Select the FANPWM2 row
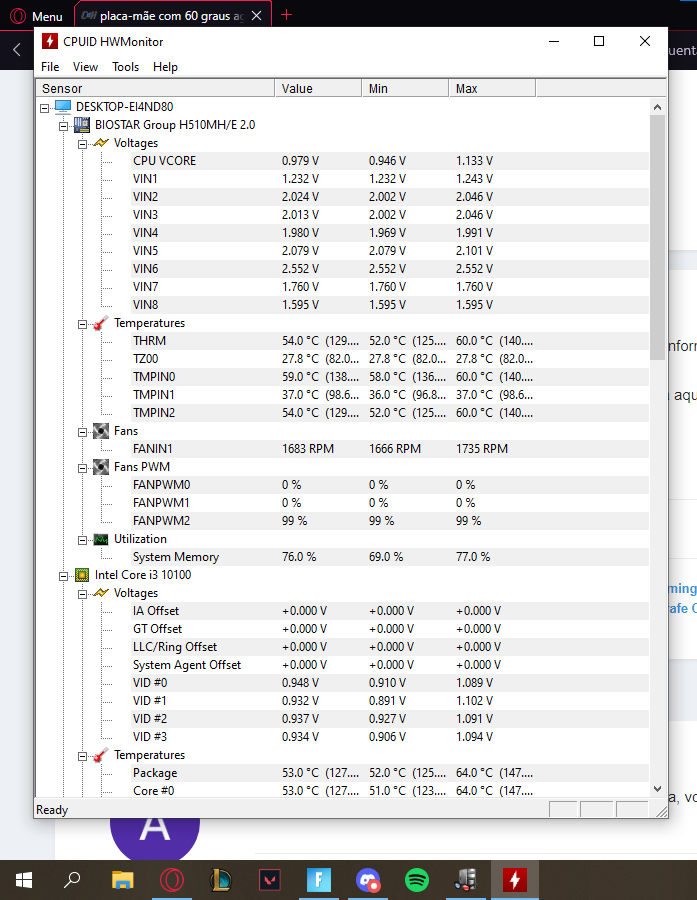The width and height of the screenshot is (697, 900). (390, 521)
